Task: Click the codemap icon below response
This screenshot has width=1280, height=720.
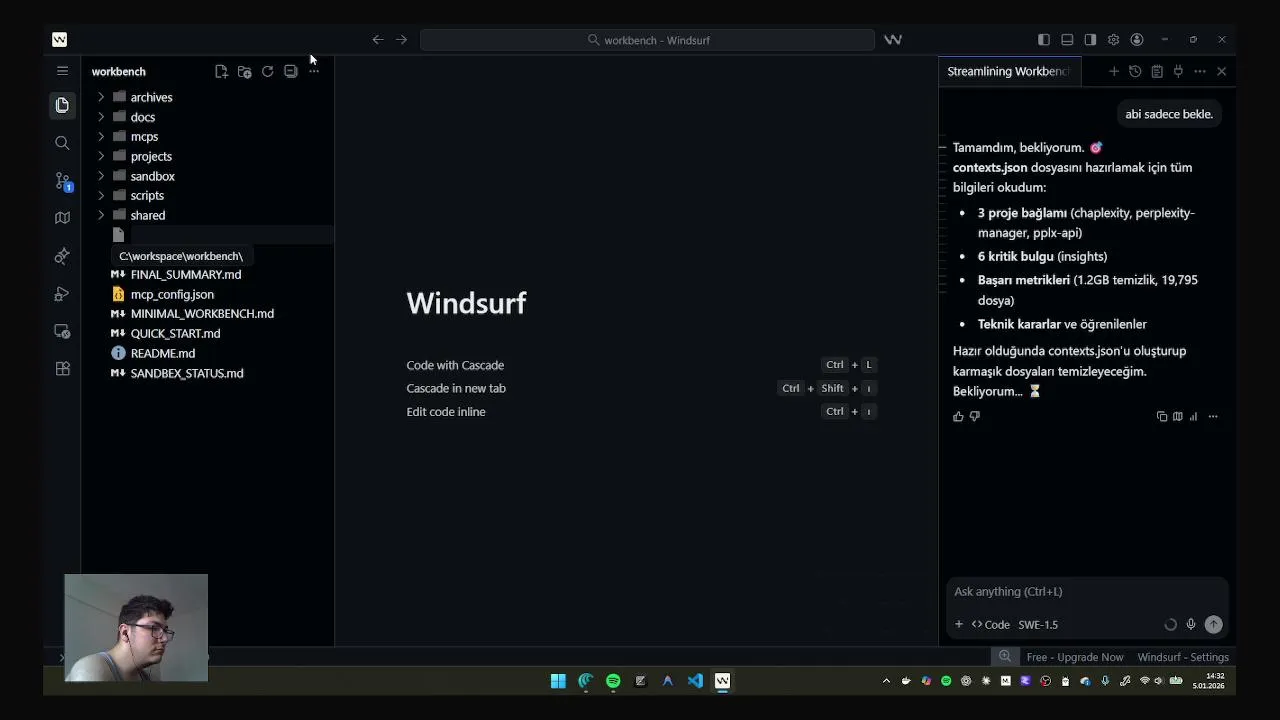Action: 1178,416
